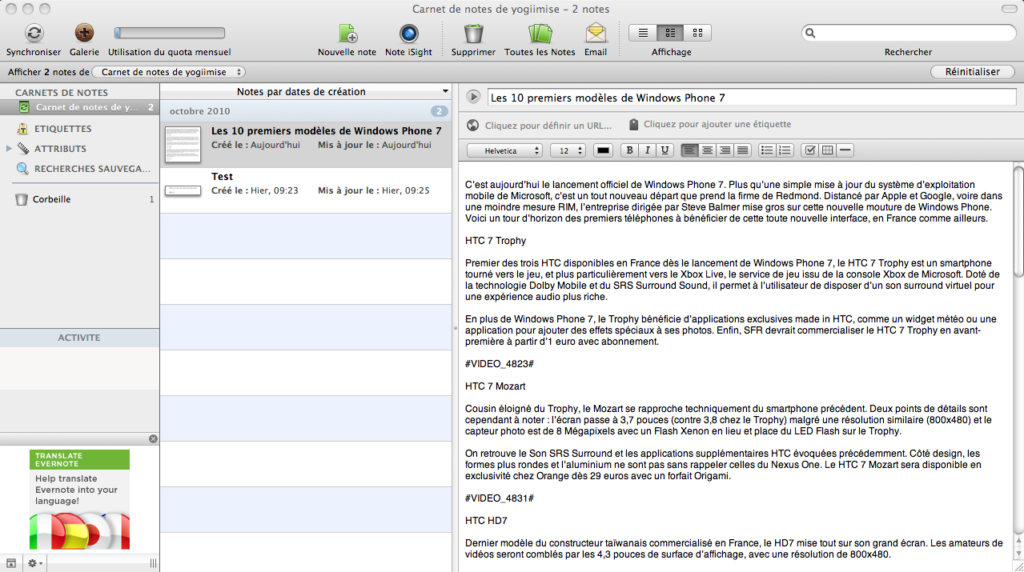Image resolution: width=1024 pixels, height=572 pixels.
Task: Click Cliquez pour définir un URL
Action: (x=548, y=125)
